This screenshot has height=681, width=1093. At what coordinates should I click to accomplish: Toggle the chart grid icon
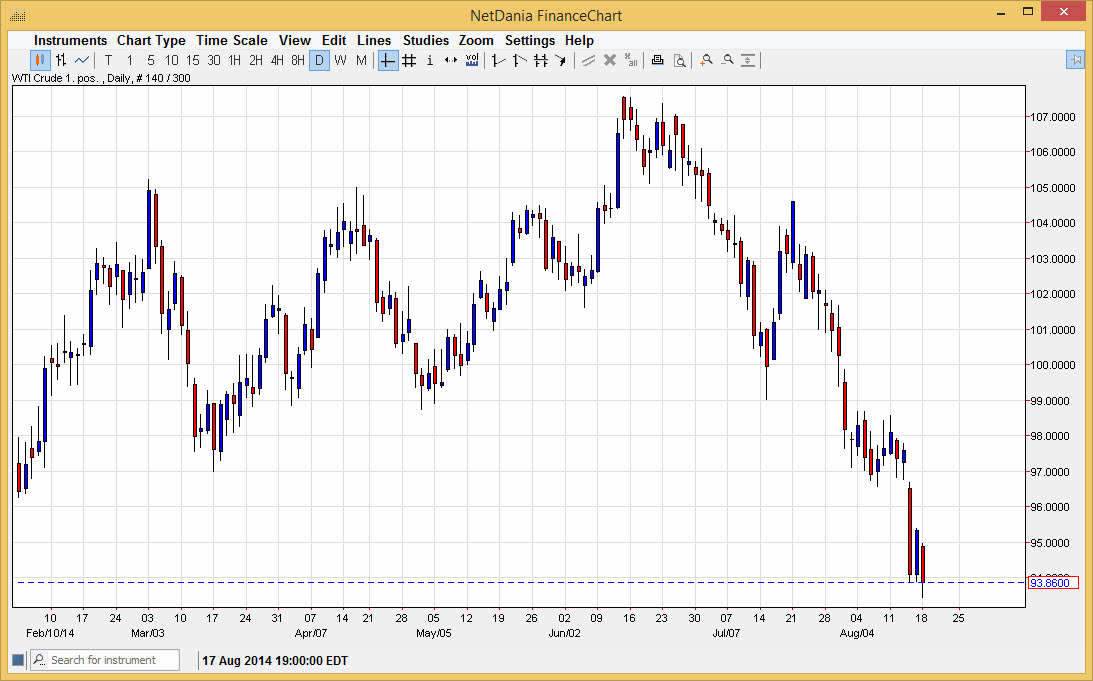(409, 60)
